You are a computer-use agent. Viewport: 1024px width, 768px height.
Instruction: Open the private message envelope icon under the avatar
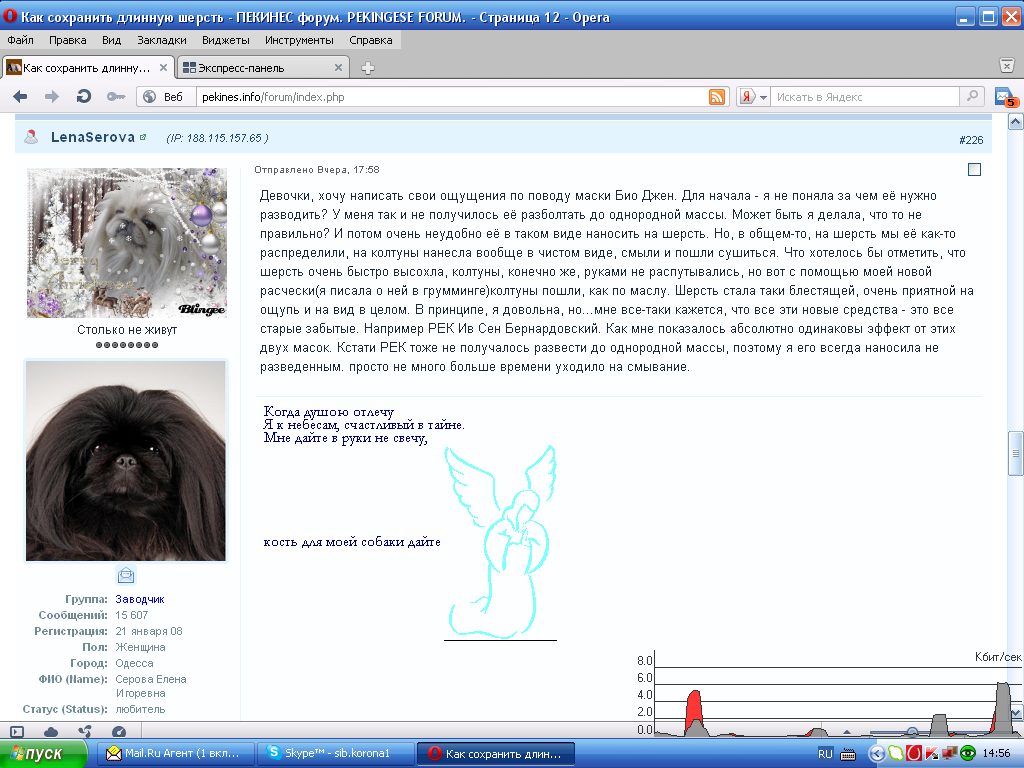tap(126, 575)
